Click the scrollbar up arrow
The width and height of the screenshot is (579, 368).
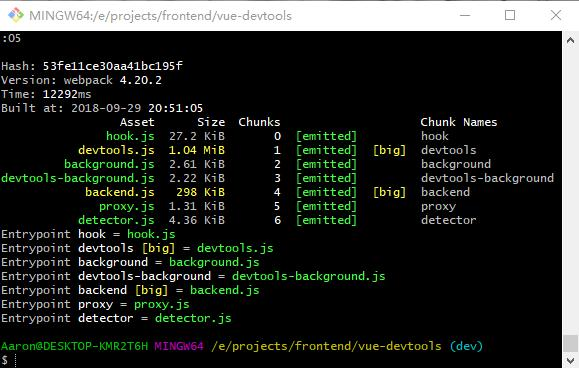point(570,40)
